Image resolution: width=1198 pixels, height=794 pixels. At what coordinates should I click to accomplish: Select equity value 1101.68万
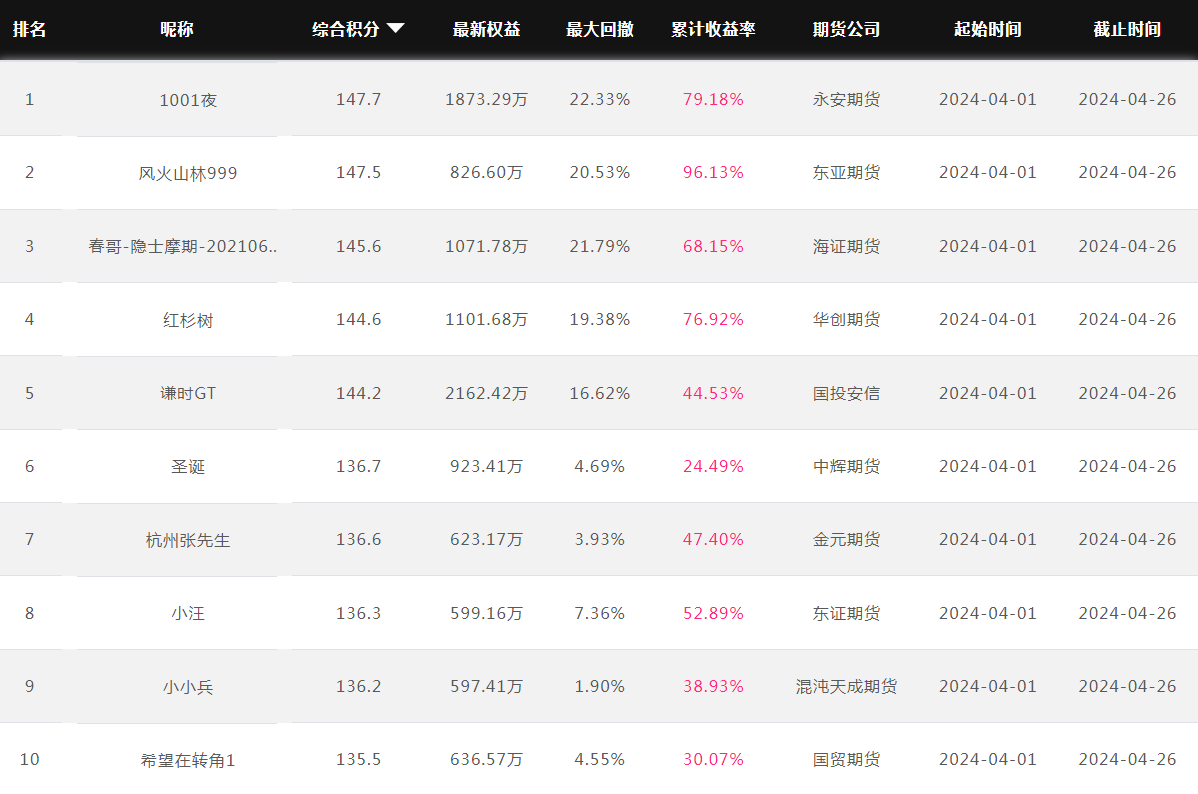point(487,319)
